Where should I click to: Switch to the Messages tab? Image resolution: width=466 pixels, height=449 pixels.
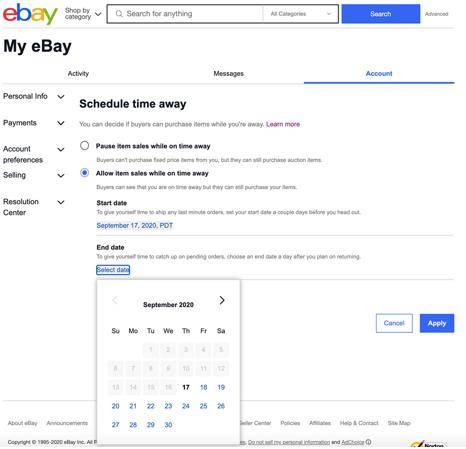coord(228,74)
